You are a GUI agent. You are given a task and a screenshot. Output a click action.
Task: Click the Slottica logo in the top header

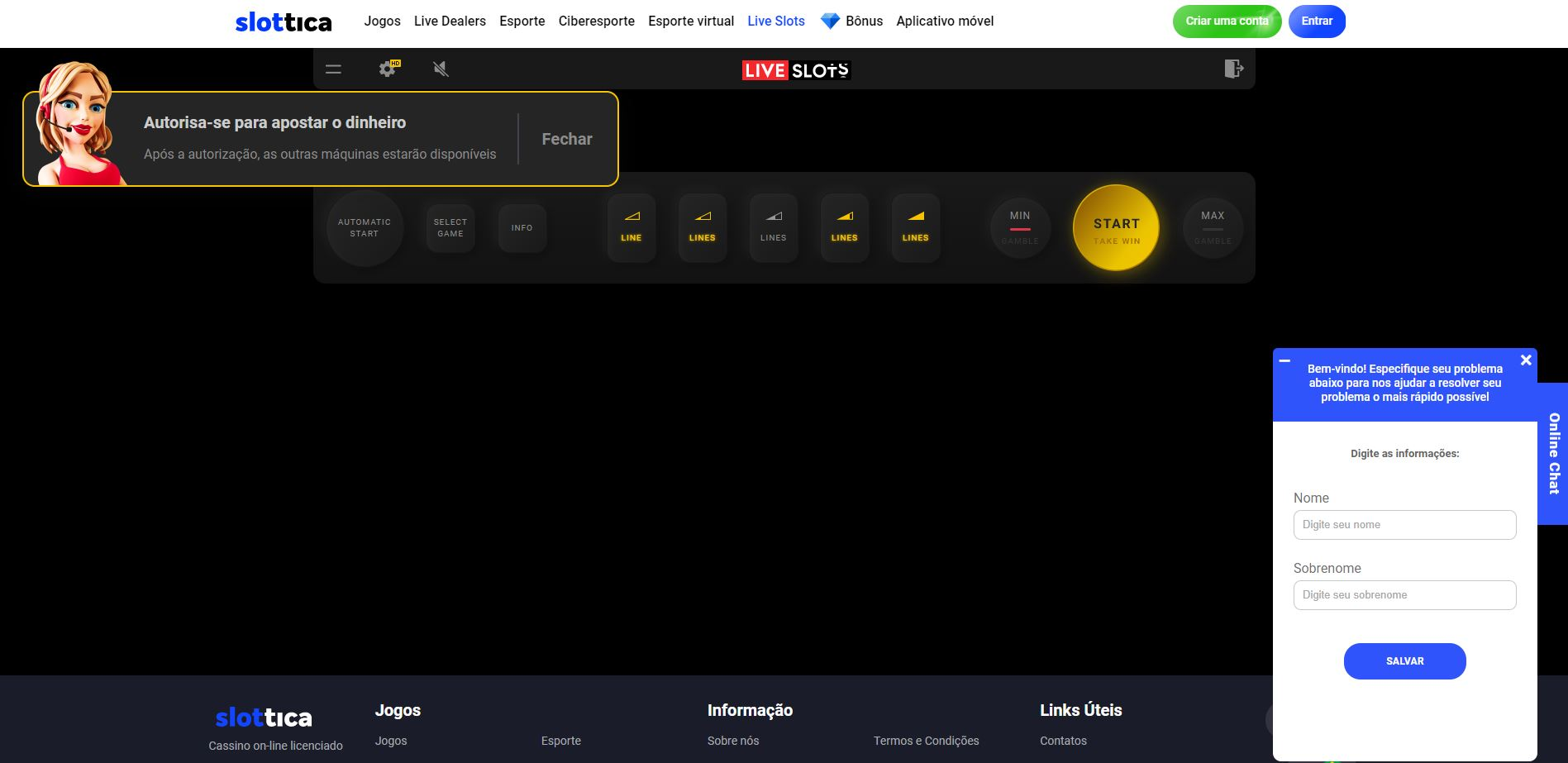pos(284,22)
